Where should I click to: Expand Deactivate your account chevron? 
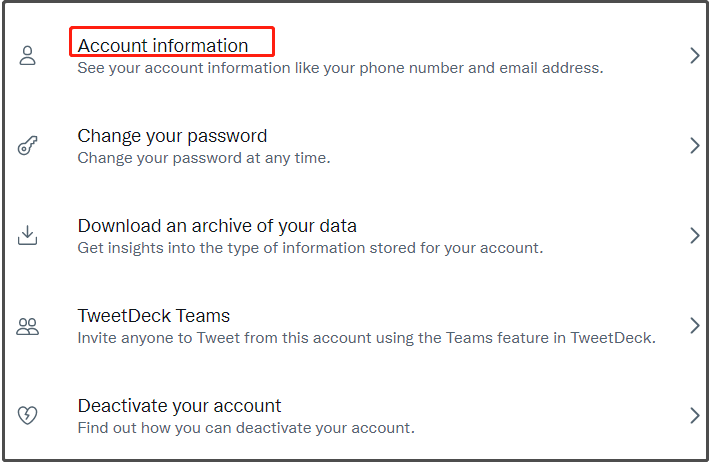(695, 416)
